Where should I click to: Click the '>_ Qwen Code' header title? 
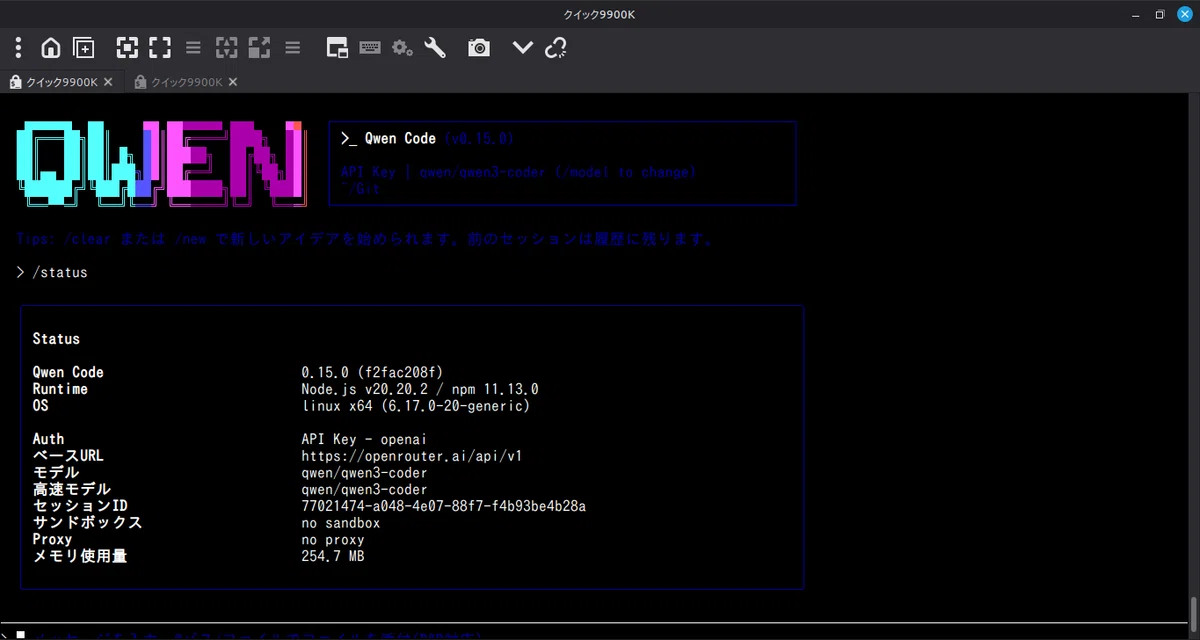388,138
